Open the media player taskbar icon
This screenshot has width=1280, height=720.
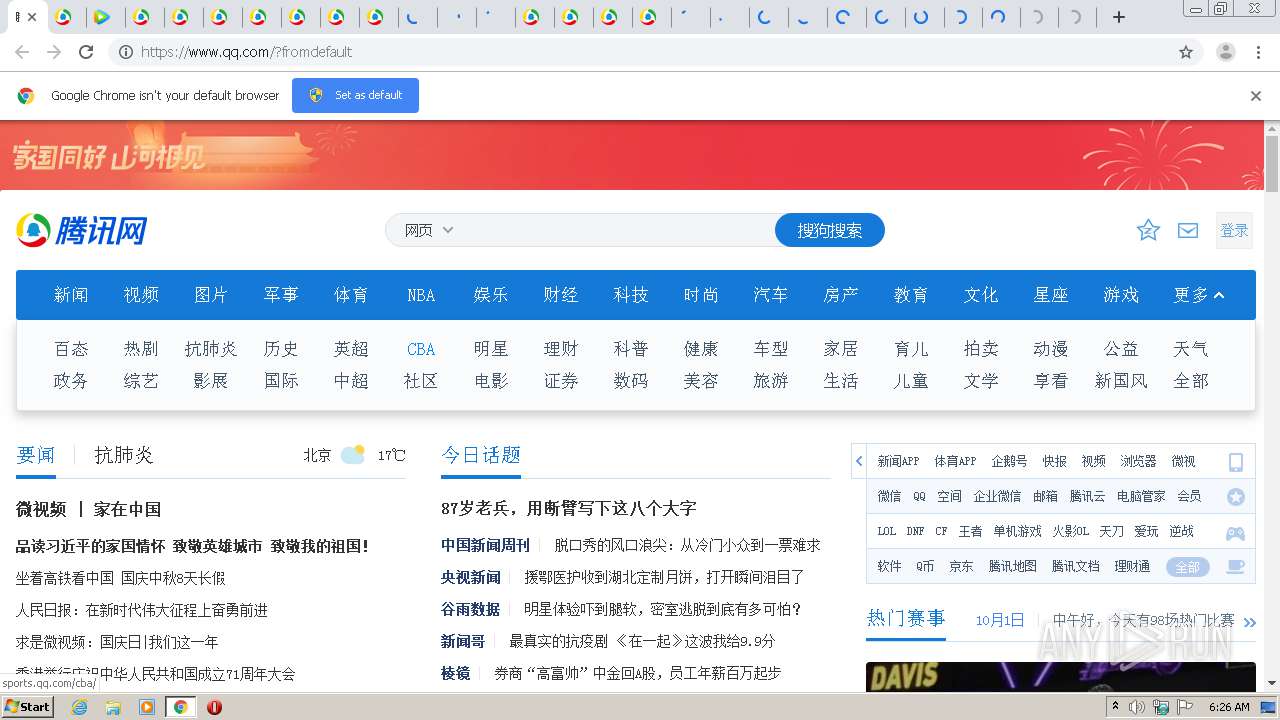147,707
